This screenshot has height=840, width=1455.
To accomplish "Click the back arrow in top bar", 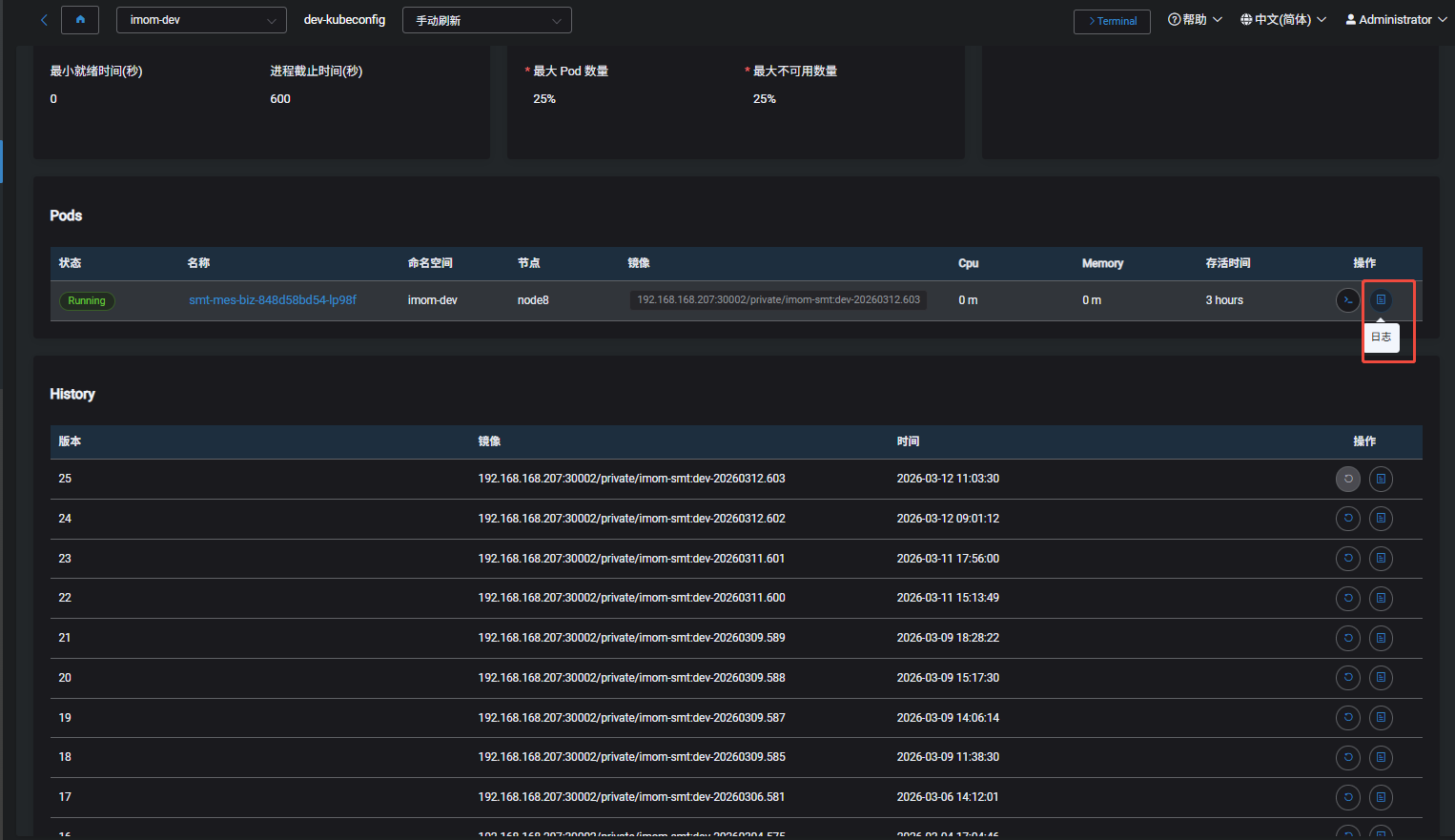I will pyautogui.click(x=44, y=20).
